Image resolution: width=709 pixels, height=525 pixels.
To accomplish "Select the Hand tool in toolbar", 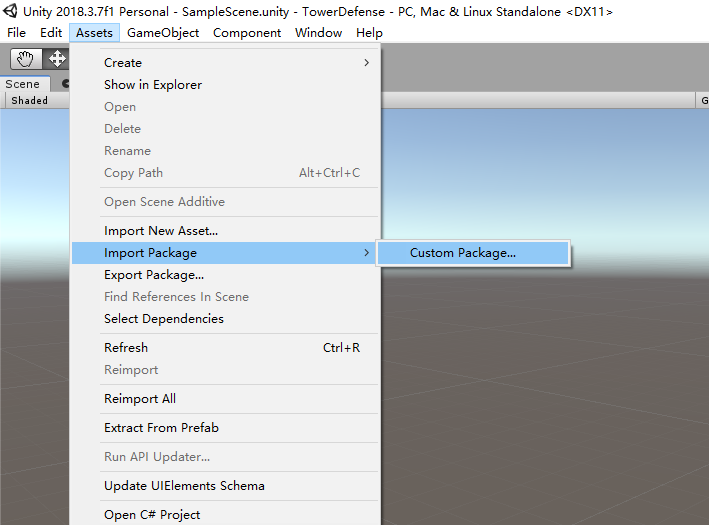I will pyautogui.click(x=26, y=59).
